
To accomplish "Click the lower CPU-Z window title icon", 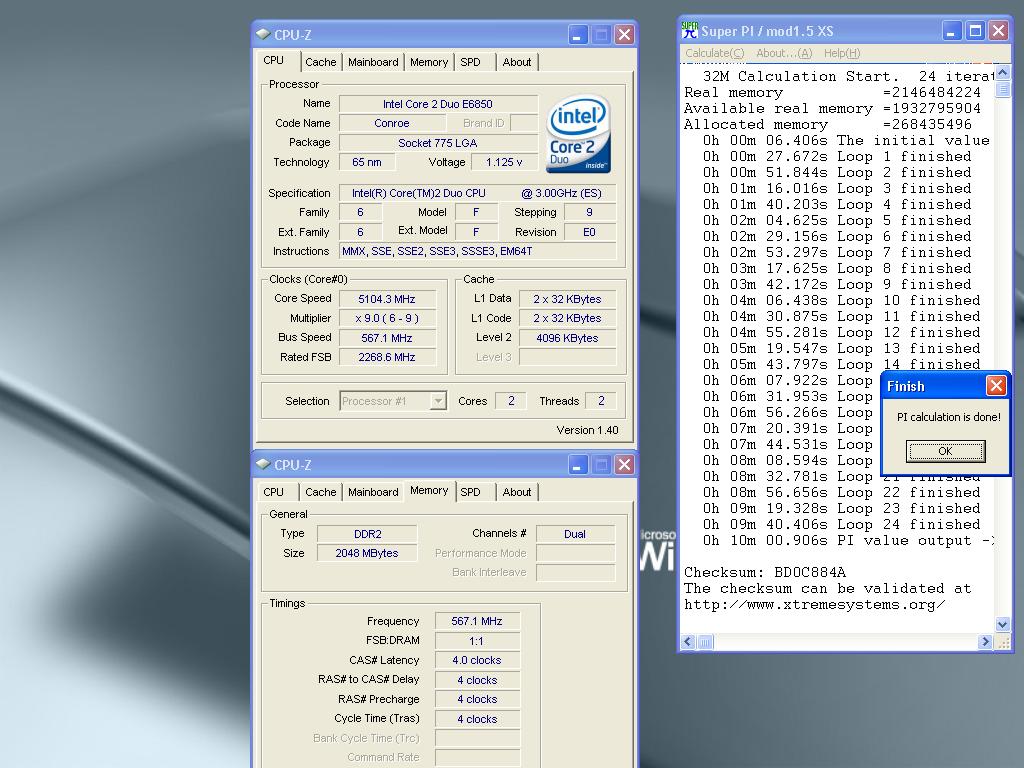I will (x=263, y=464).
